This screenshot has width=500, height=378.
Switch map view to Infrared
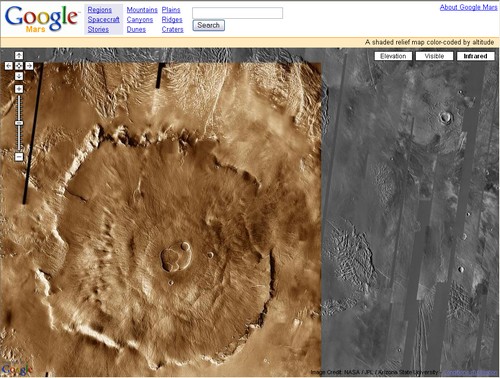[x=475, y=56]
